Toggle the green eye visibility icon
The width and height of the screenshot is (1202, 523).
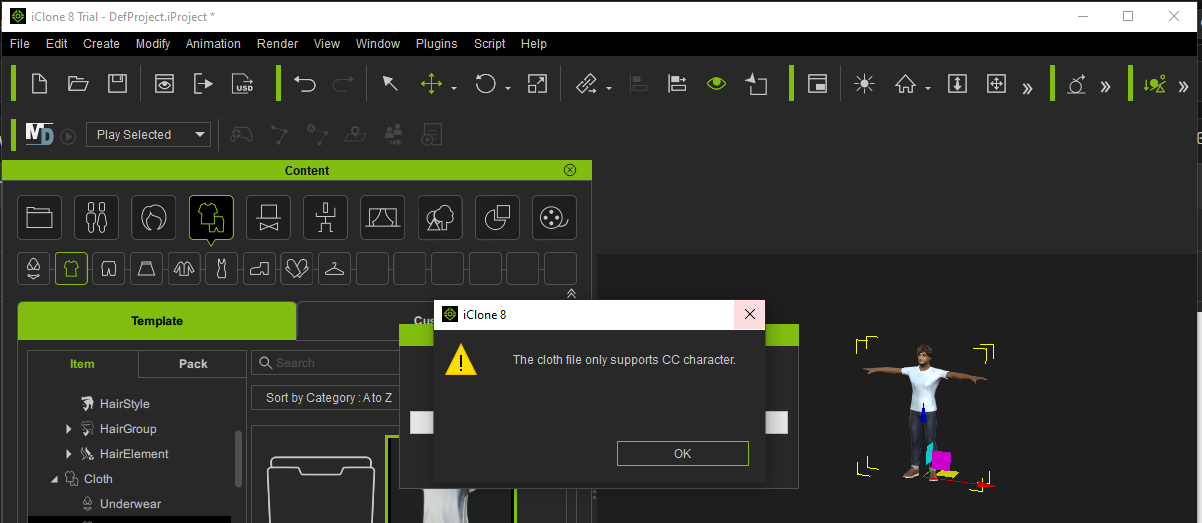(716, 84)
